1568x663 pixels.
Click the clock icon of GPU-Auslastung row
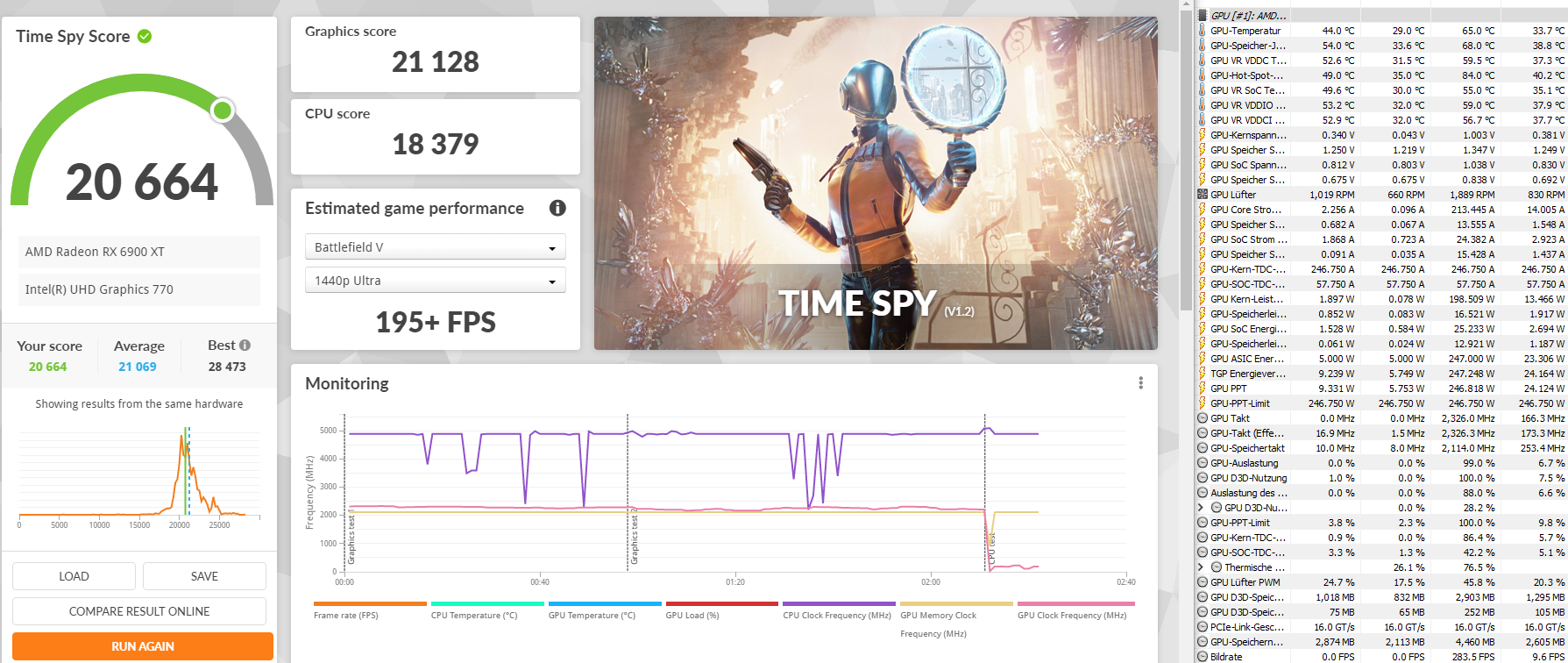coord(1203,463)
